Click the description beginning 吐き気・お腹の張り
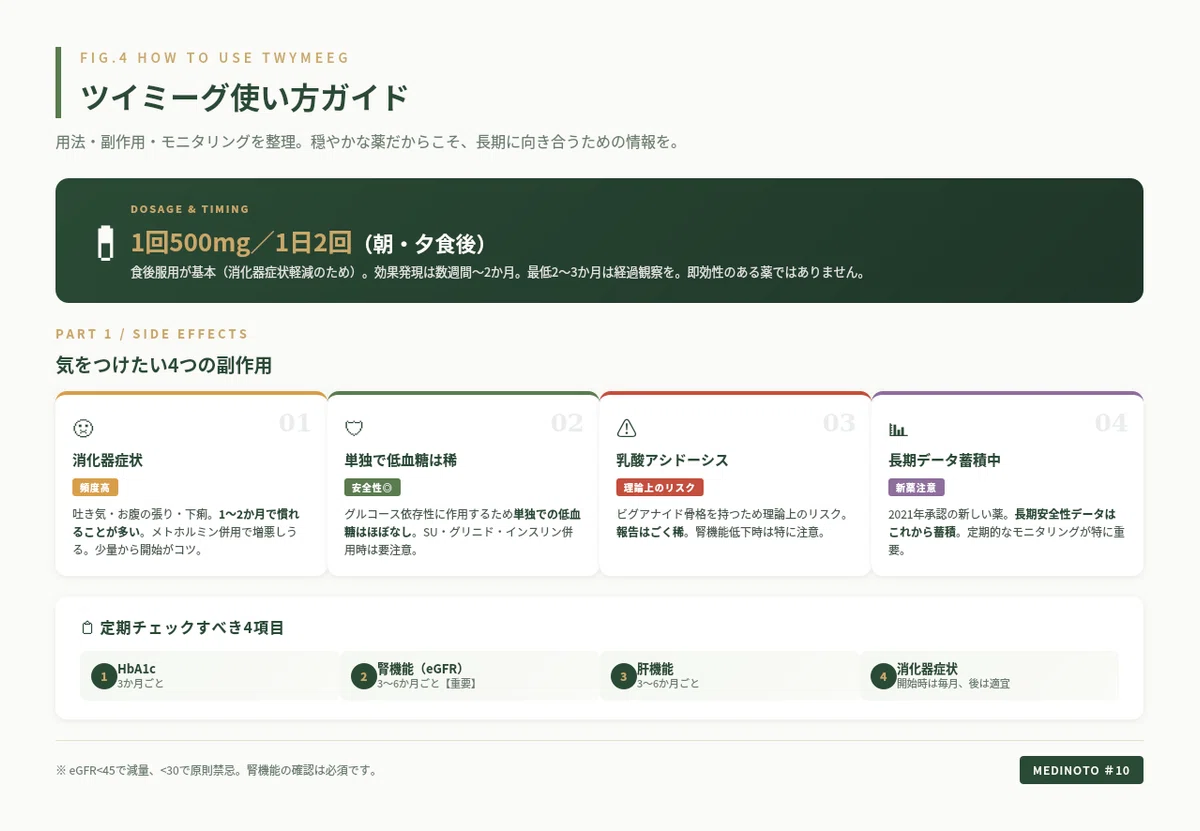Screen dimensions: 1200x831 click(x=186, y=531)
